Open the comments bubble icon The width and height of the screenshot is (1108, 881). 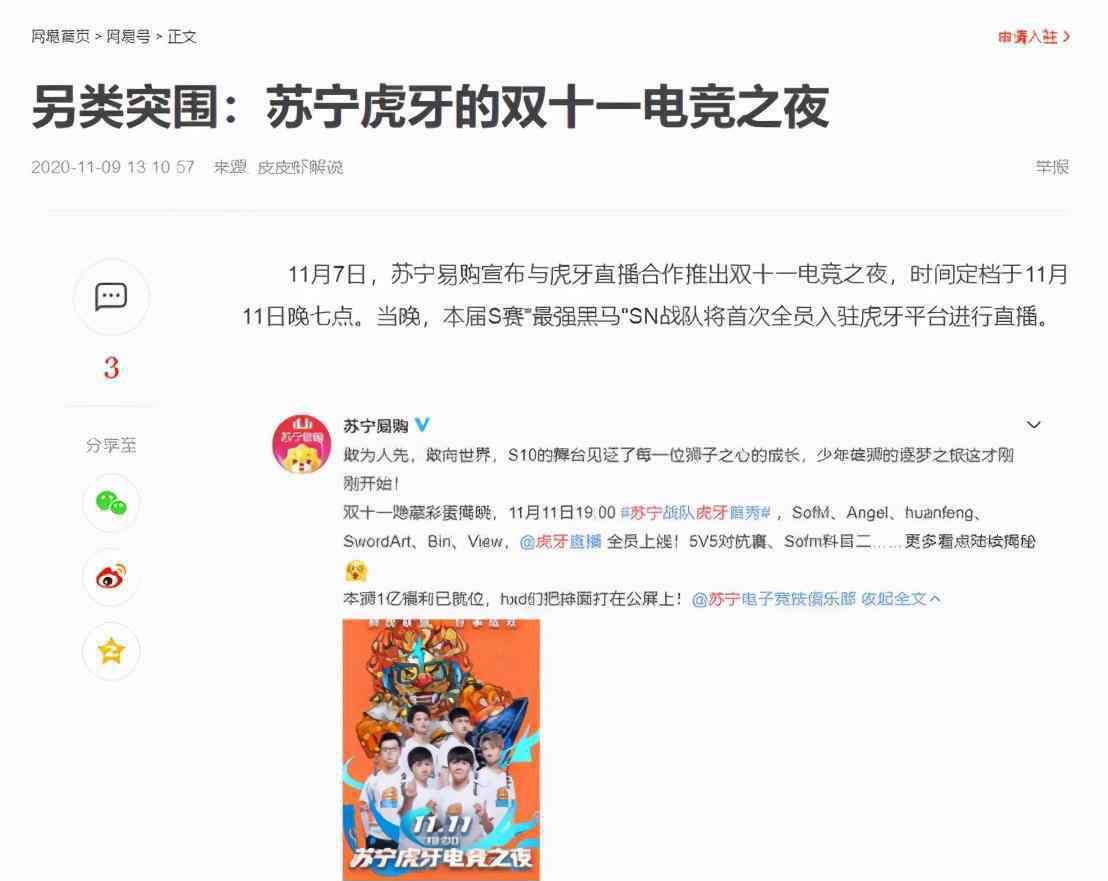[x=111, y=297]
